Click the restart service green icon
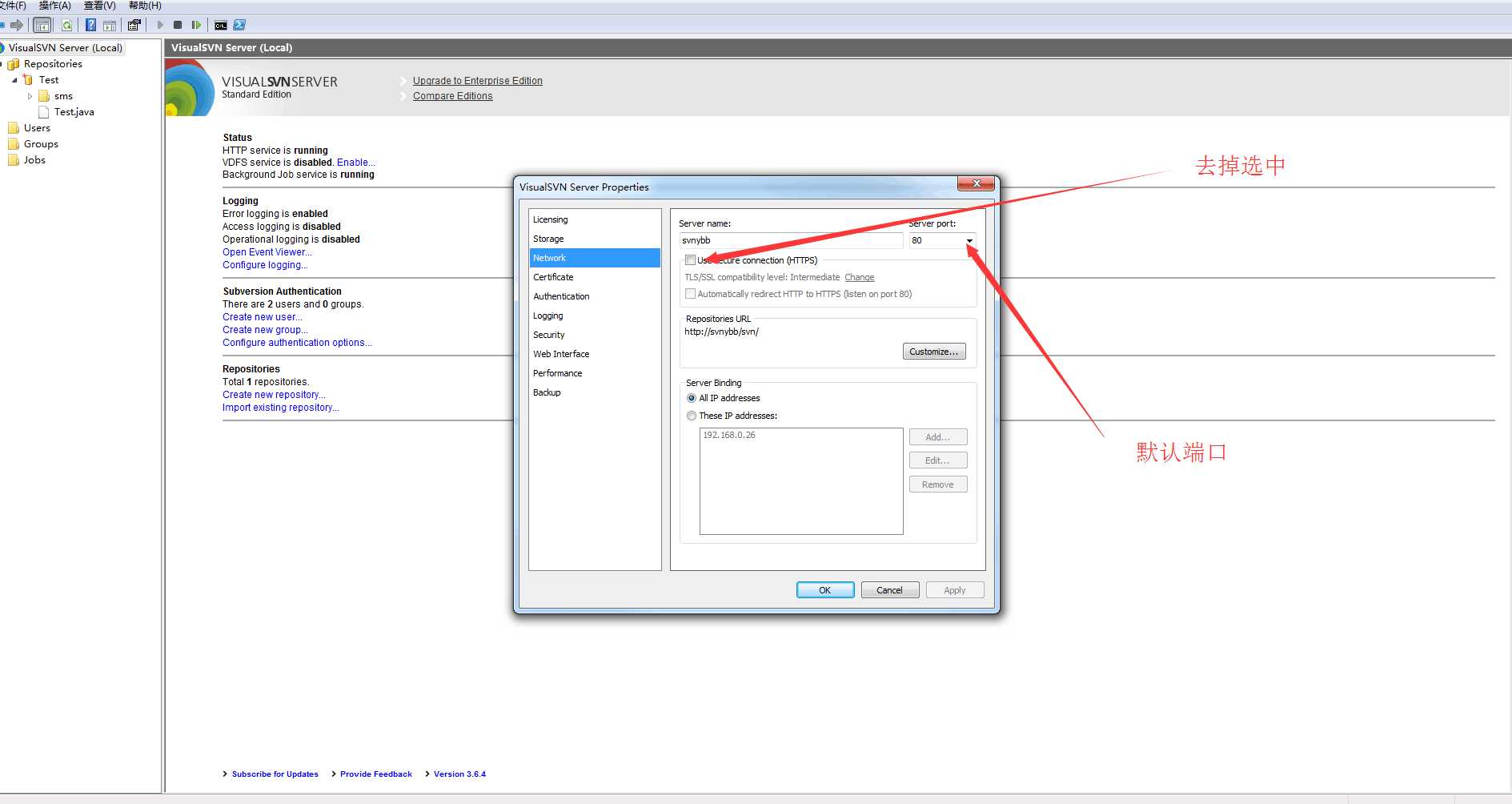Screen dimensions: 1512x804 pyautogui.click(x=196, y=25)
